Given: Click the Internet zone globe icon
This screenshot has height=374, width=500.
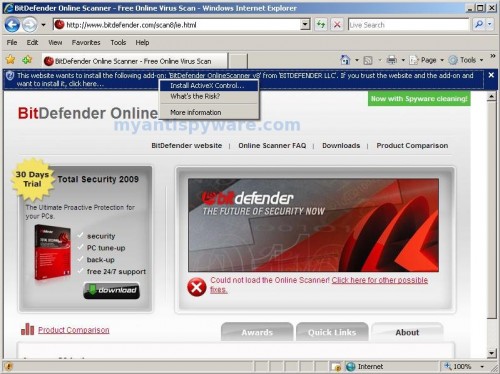Looking at the screenshot, I should click(350, 367).
